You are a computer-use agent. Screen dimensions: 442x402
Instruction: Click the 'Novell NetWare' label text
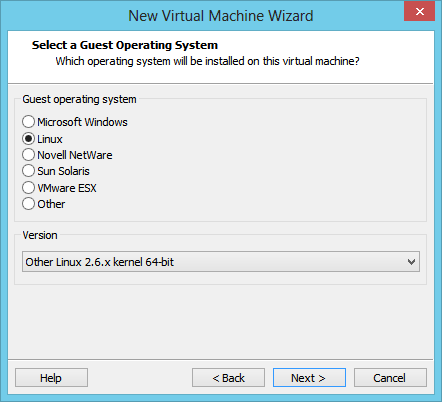(75, 155)
